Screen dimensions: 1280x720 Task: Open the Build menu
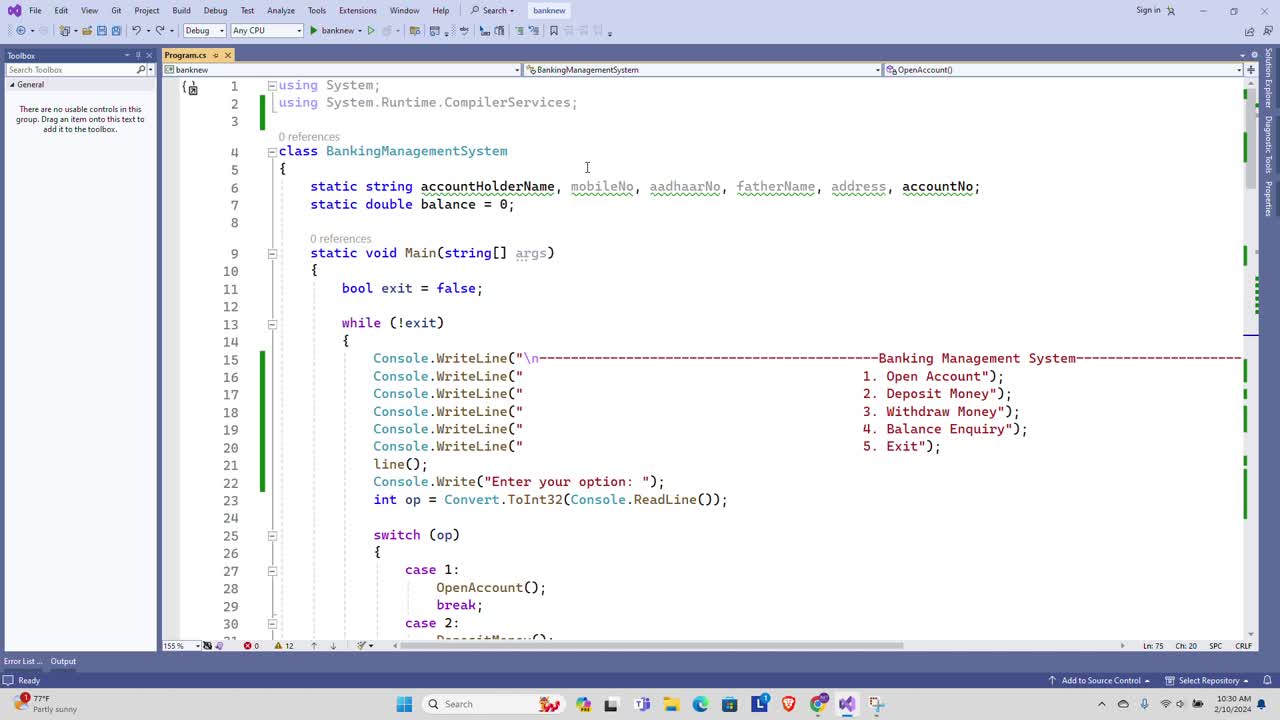pyautogui.click(x=181, y=10)
